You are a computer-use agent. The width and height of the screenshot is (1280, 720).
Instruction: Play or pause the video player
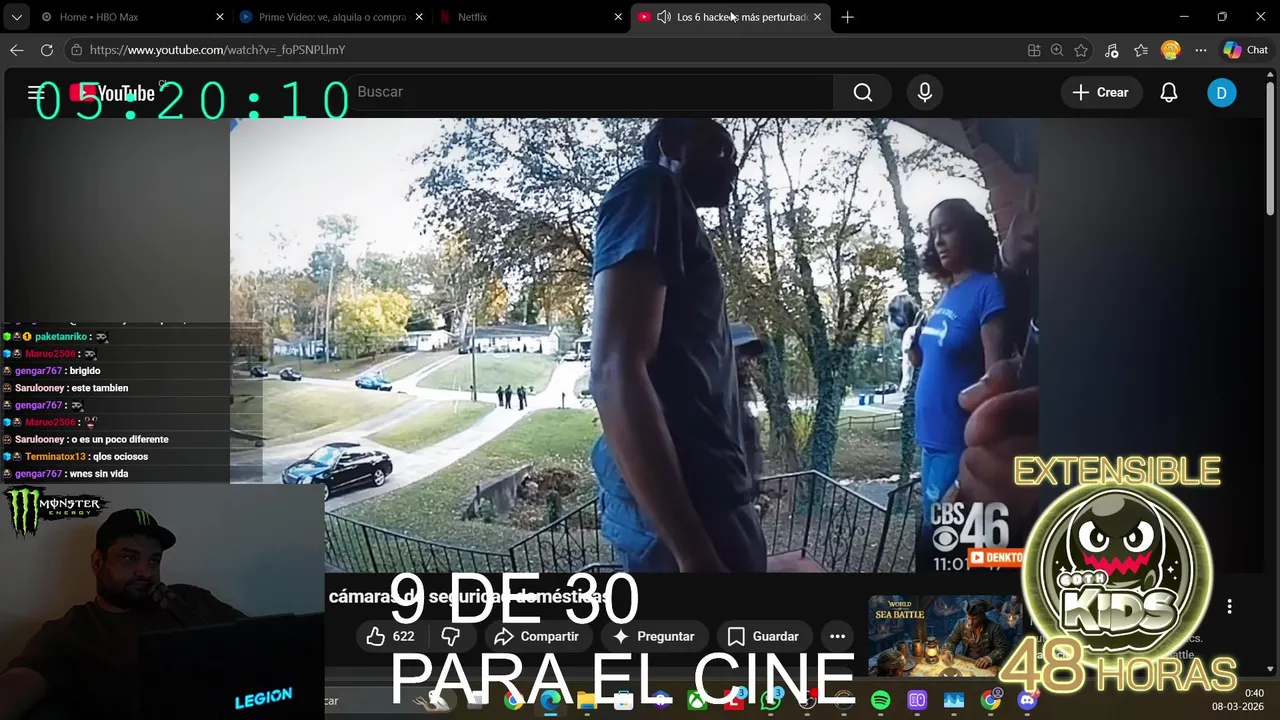[634, 345]
